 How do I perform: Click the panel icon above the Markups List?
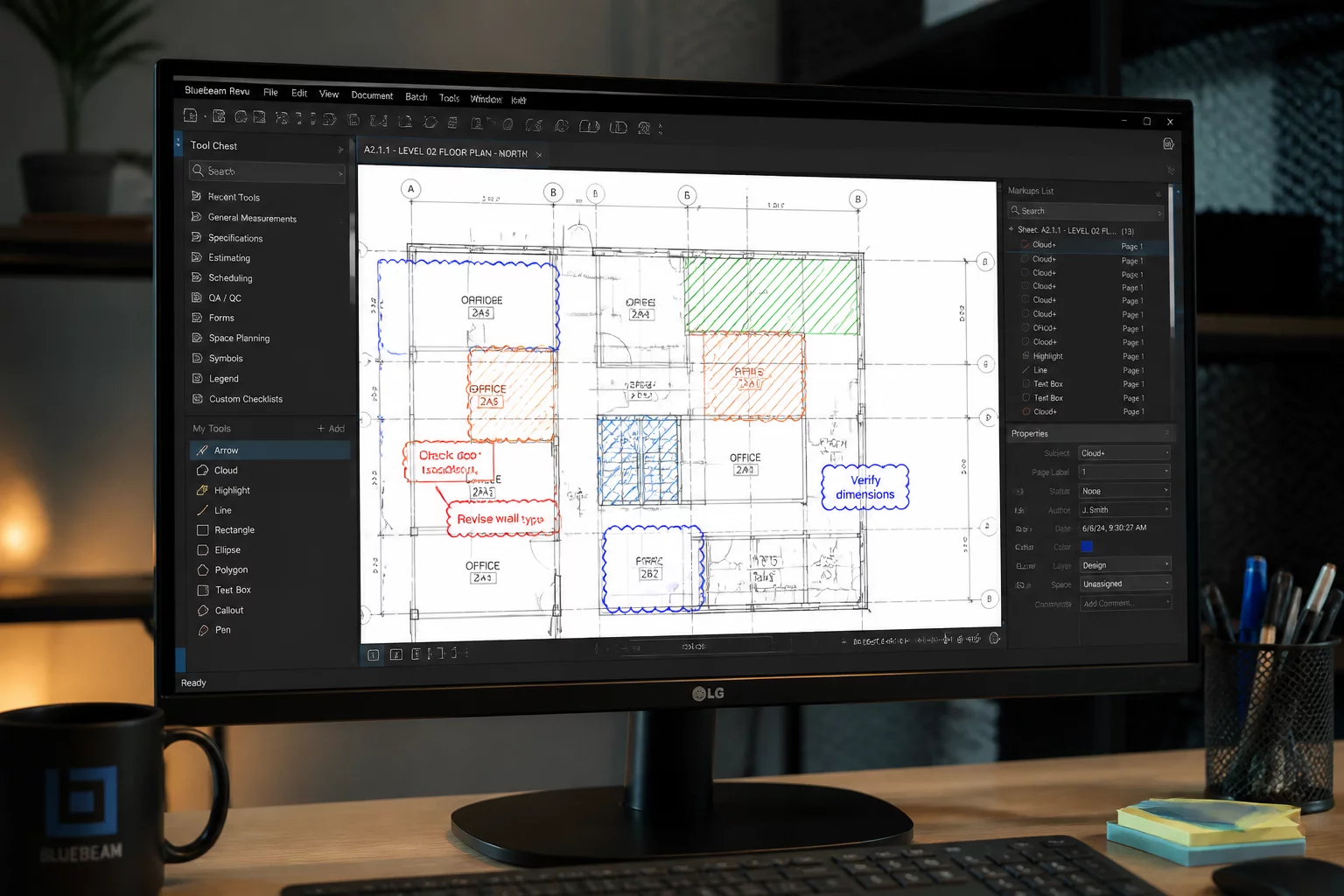(x=1168, y=143)
